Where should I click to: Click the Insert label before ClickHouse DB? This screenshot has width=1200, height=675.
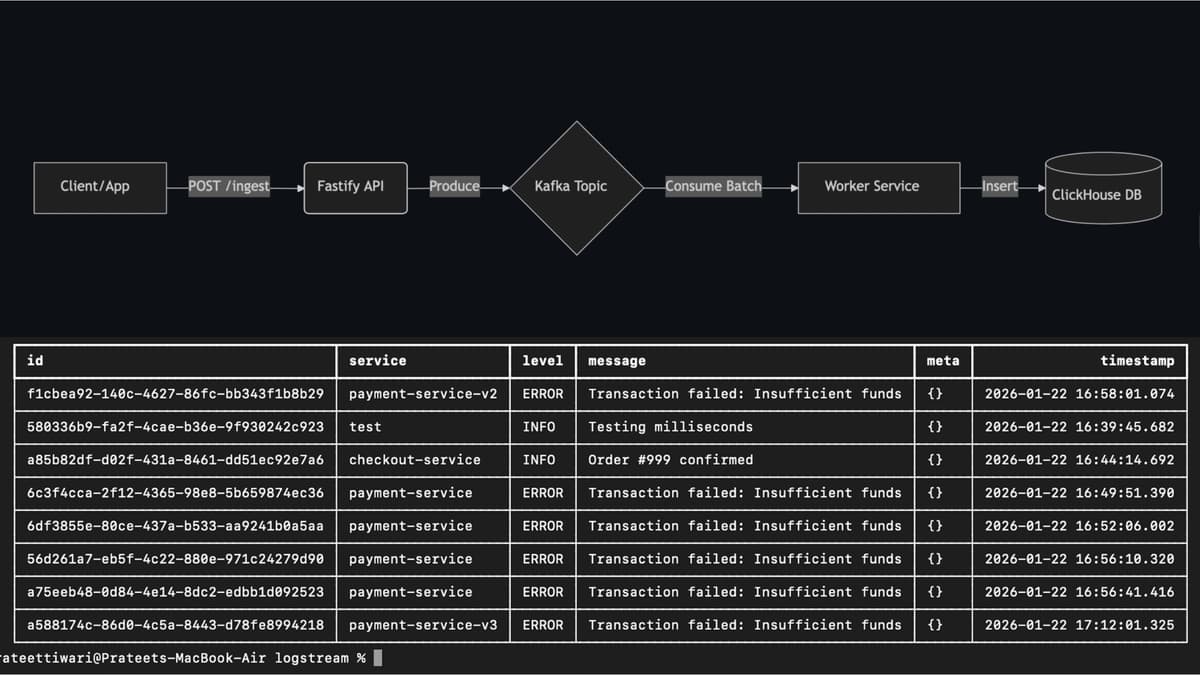pyautogui.click(x=999, y=186)
